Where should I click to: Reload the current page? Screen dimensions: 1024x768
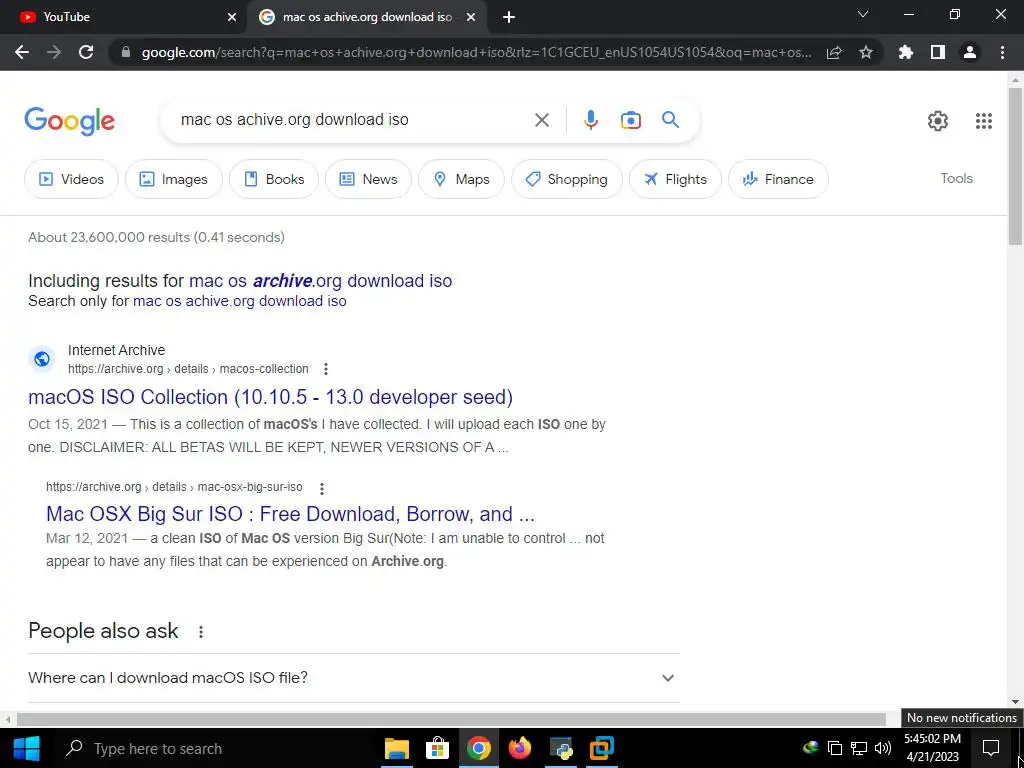coord(86,52)
